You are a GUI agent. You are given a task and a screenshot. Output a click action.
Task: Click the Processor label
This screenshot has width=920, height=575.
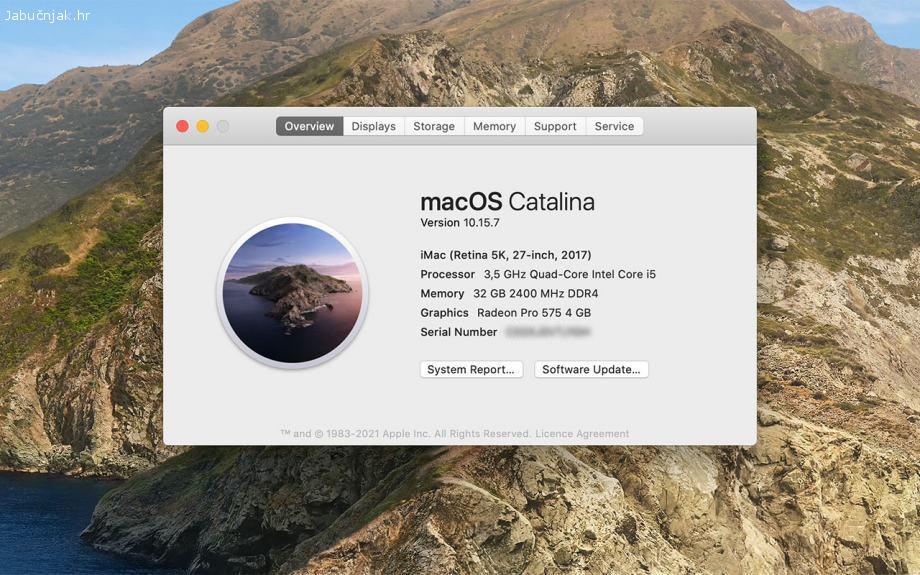448,274
